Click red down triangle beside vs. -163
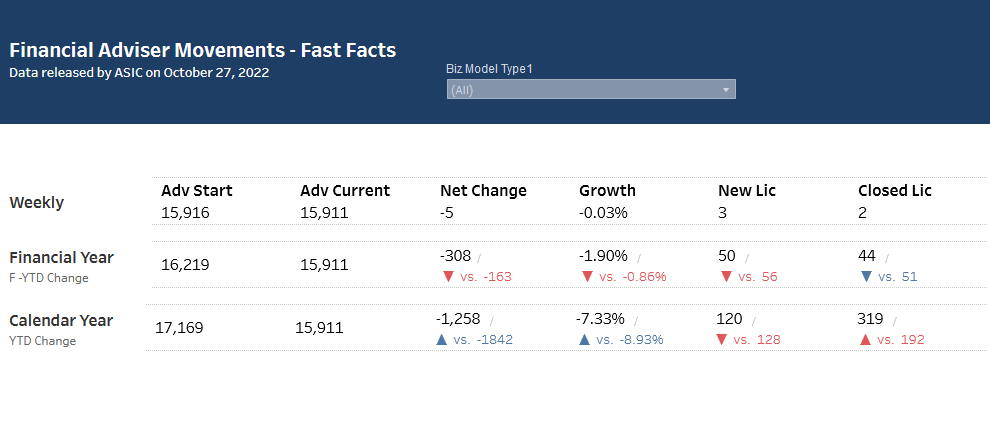This screenshot has width=990, height=428. tap(446, 277)
